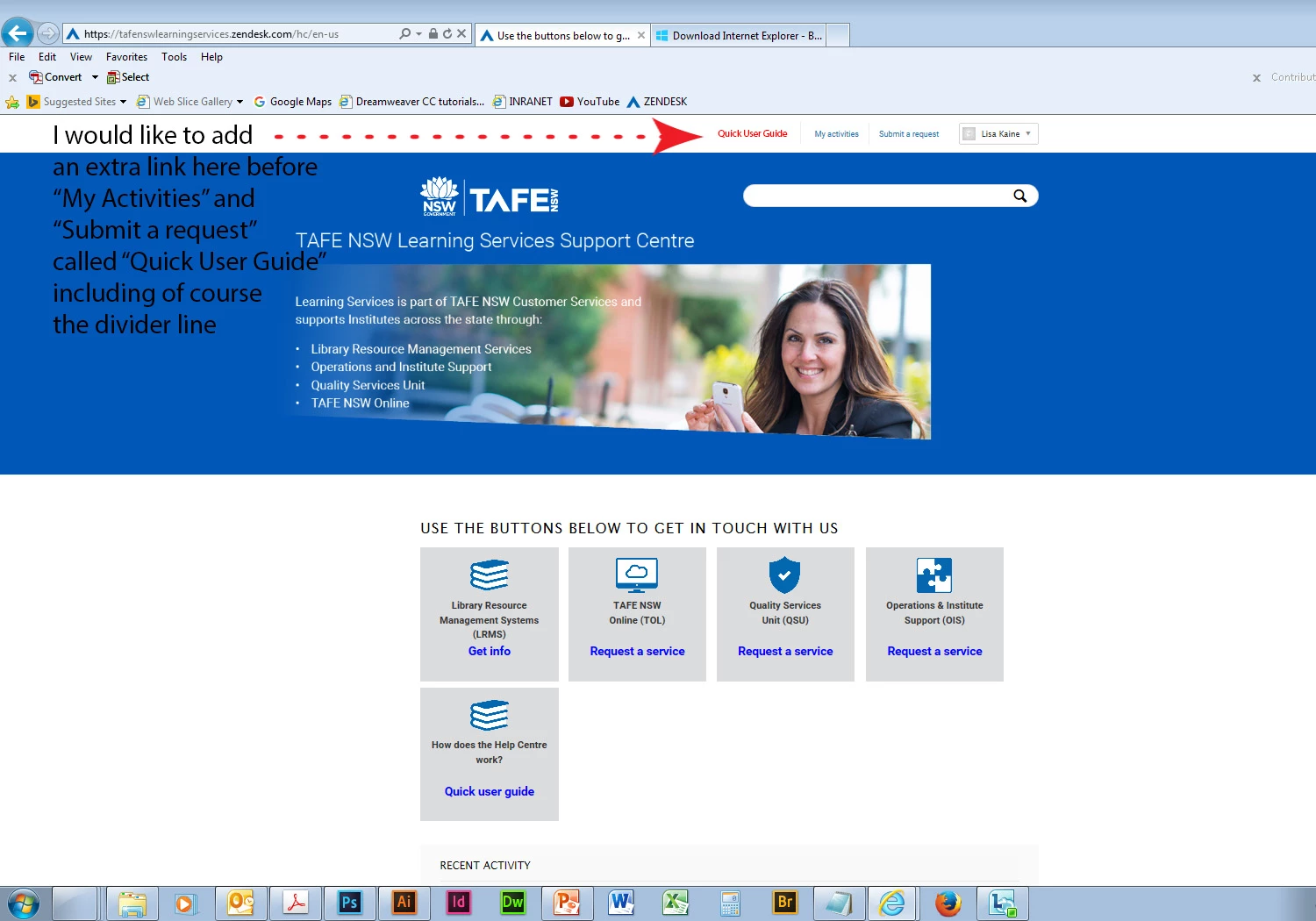1316x921 pixels.
Task: Open Firefox from the taskbar
Action: coord(948,903)
